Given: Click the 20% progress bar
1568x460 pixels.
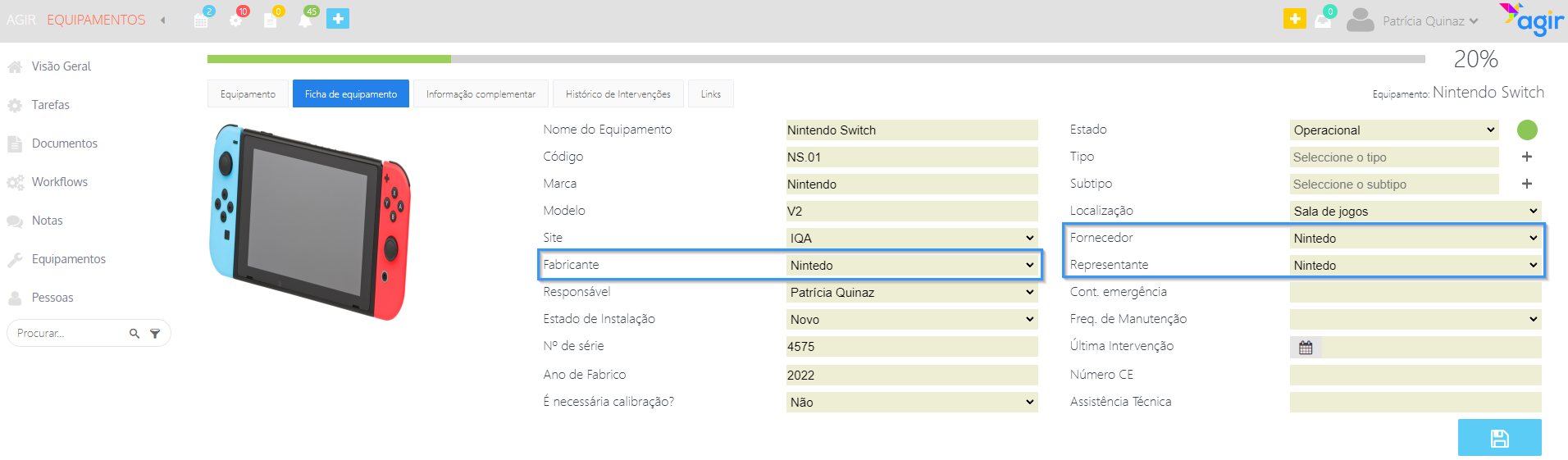Looking at the screenshot, I should coord(816,59).
